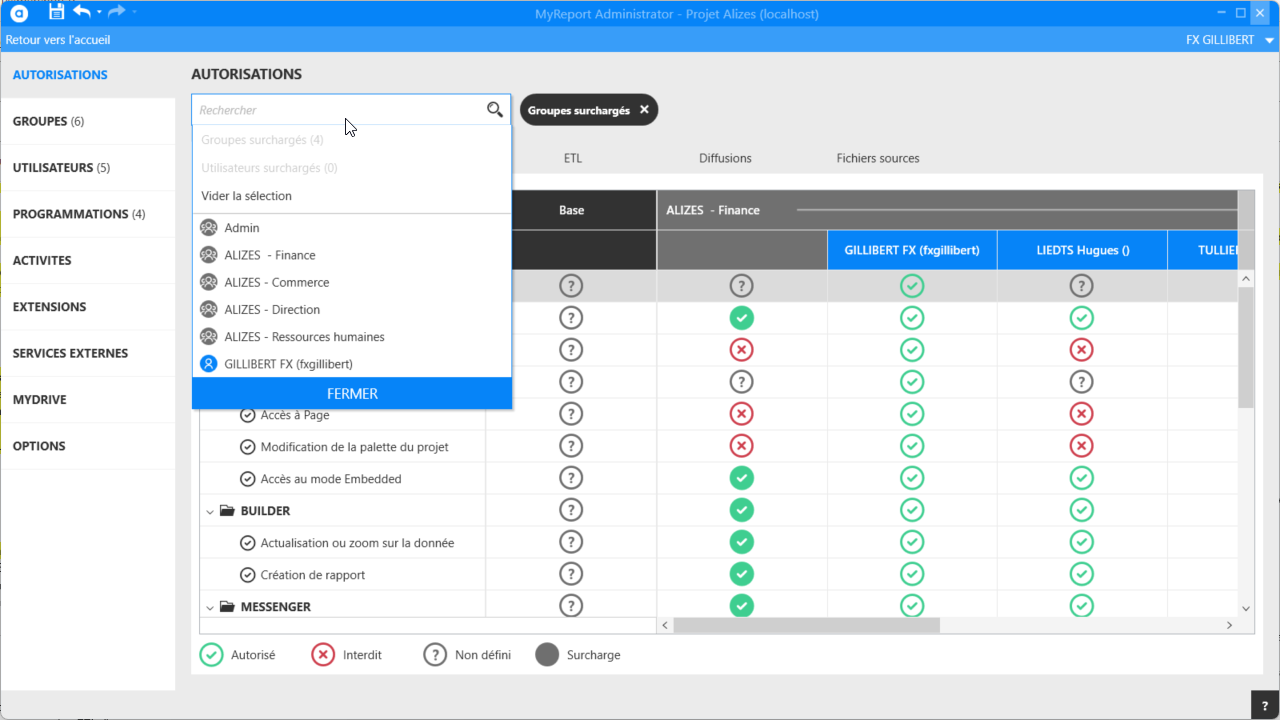Click the horizontal scrollbar of the table

806,625
